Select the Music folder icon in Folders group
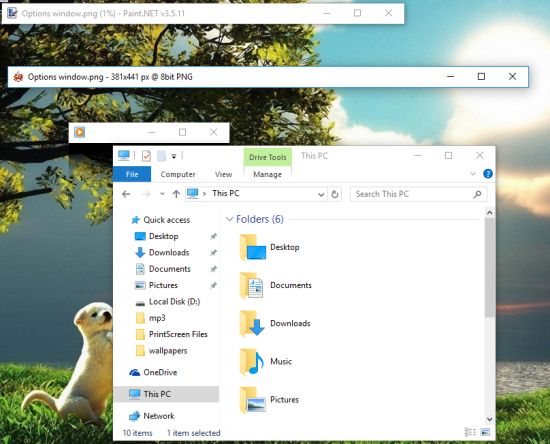Screen dimensions: 550x444 252,362
